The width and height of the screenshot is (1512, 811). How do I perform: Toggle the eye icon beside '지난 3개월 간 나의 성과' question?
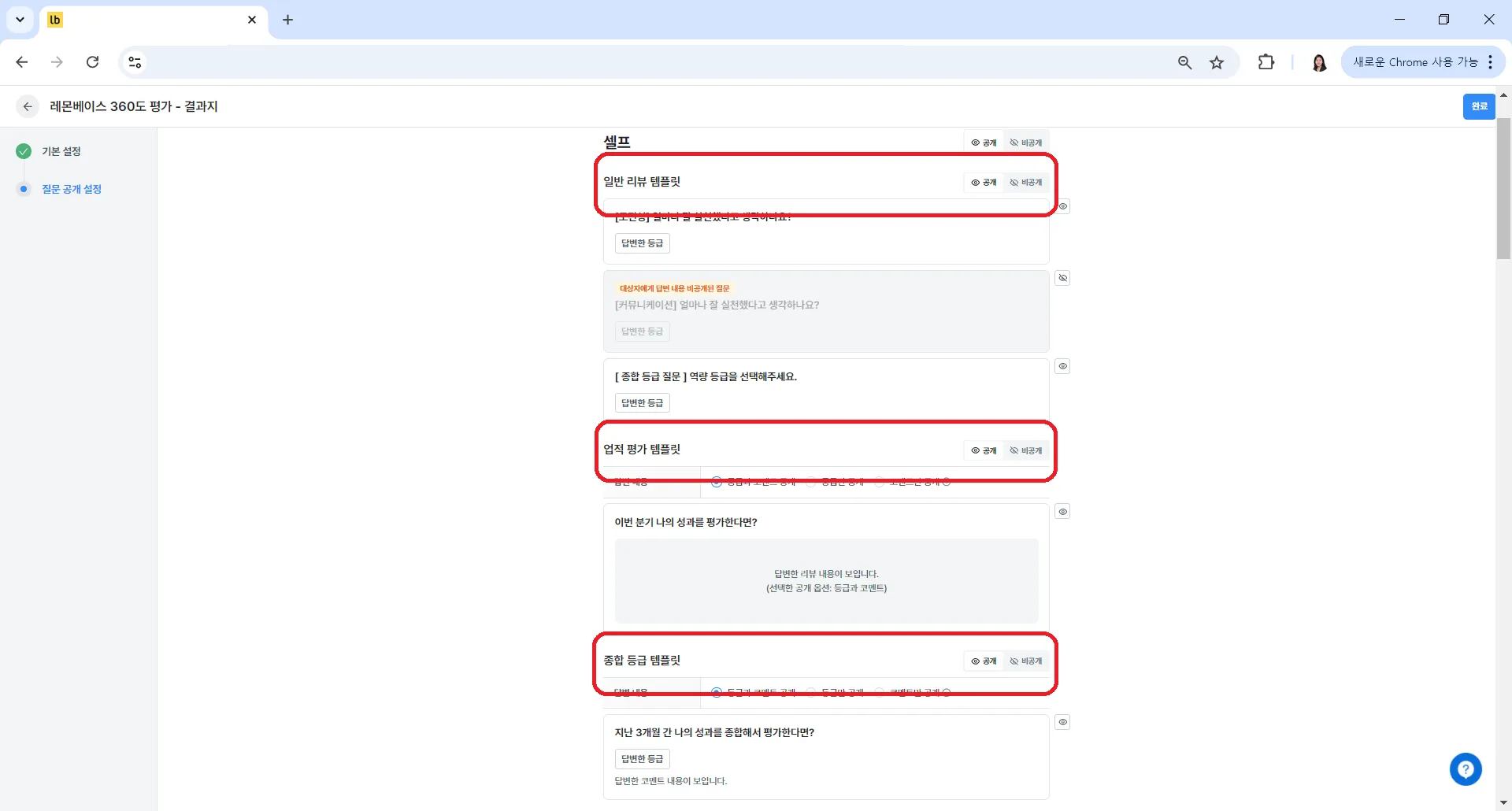point(1062,722)
